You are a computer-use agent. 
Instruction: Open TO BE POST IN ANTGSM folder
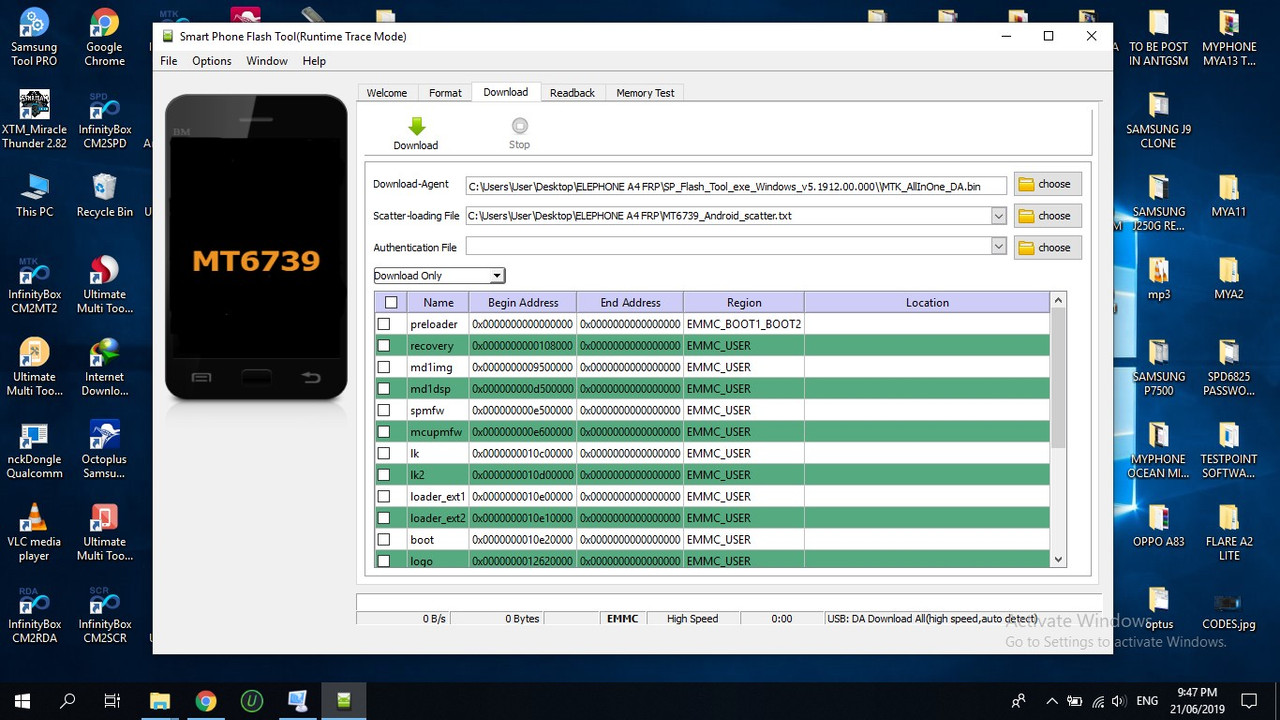(x=1158, y=37)
